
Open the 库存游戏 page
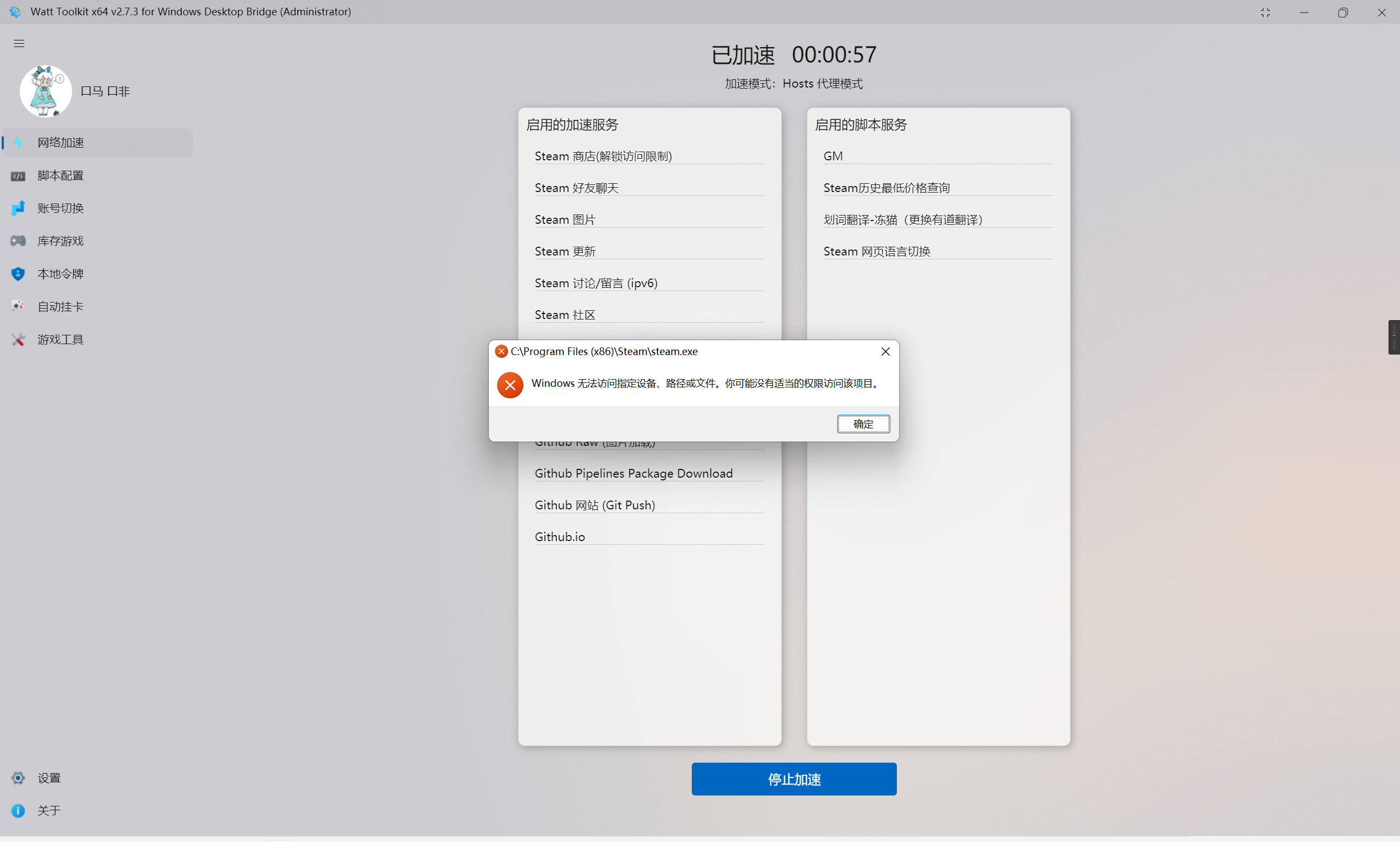[97, 241]
